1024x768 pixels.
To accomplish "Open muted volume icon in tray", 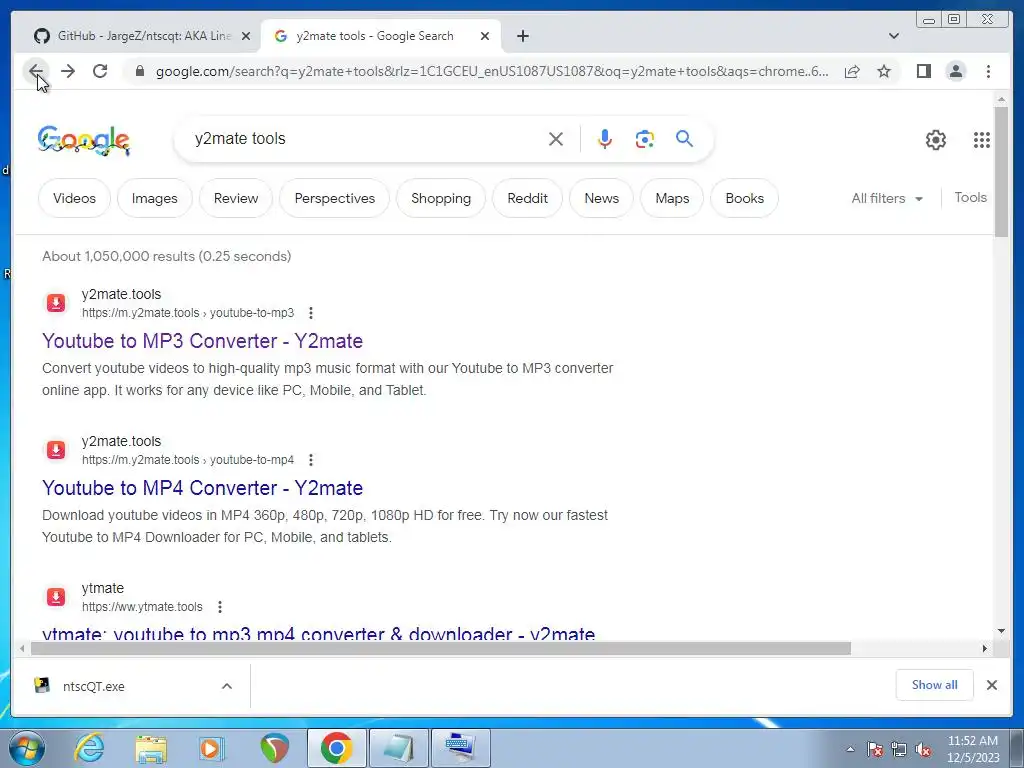I will [x=923, y=750].
